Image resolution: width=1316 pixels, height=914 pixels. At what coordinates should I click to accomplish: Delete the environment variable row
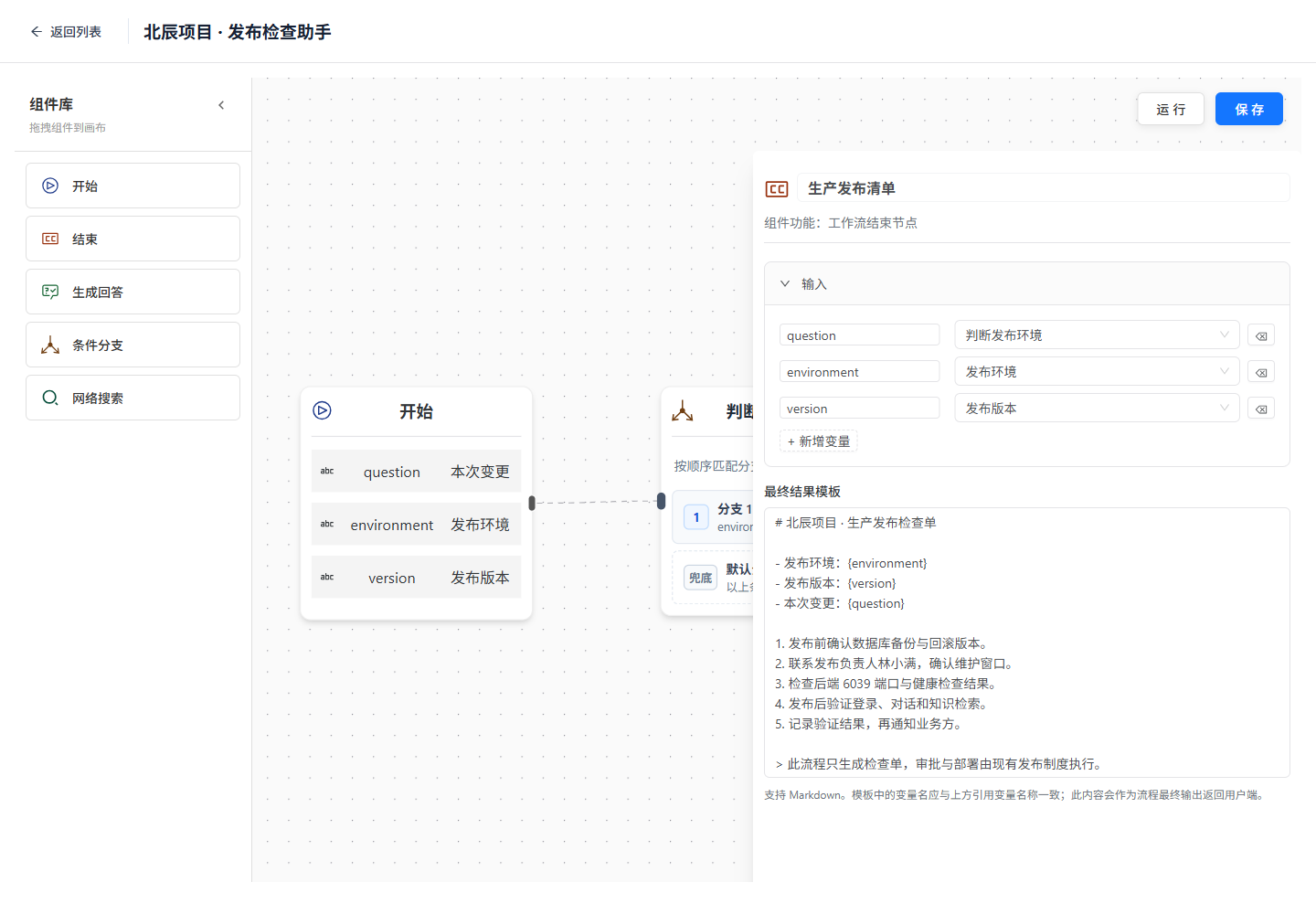click(1261, 372)
